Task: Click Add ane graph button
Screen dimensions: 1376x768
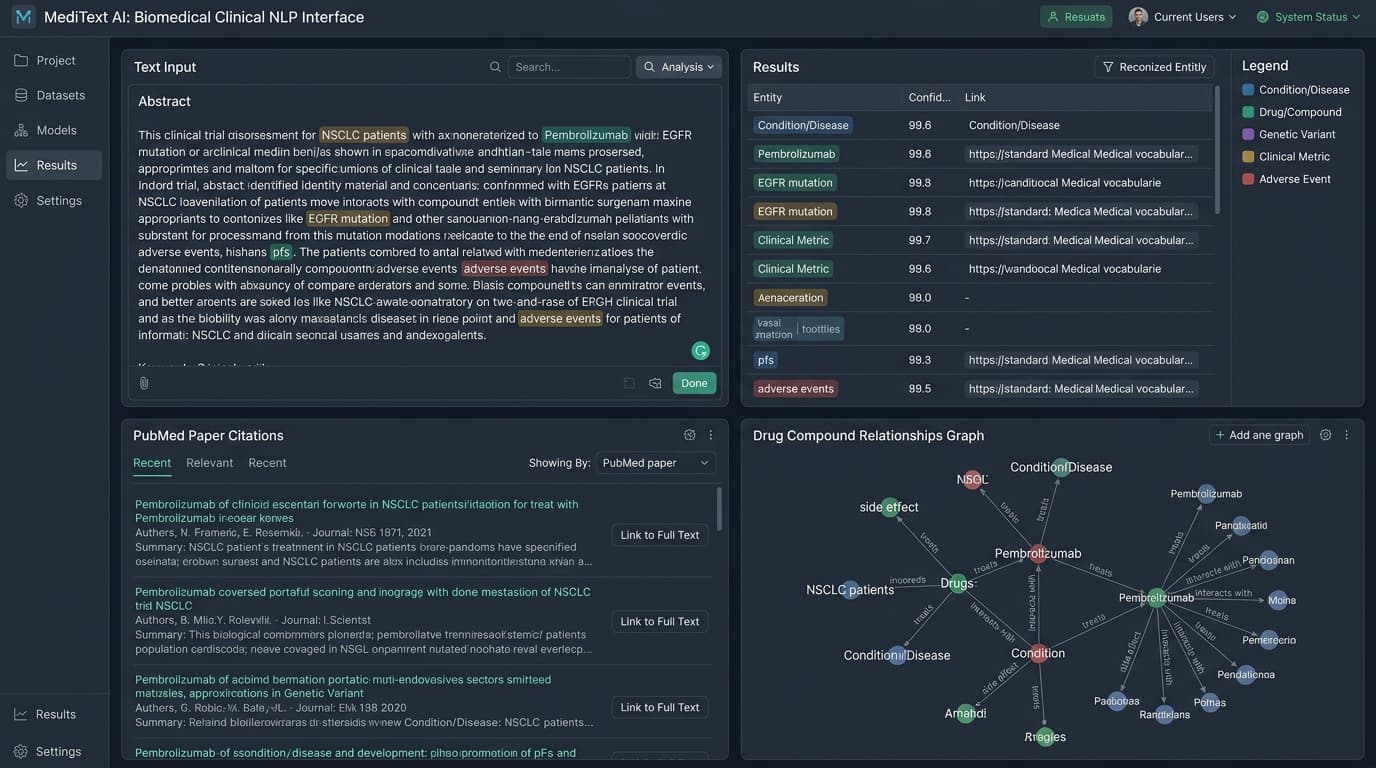Action: tap(1260, 435)
